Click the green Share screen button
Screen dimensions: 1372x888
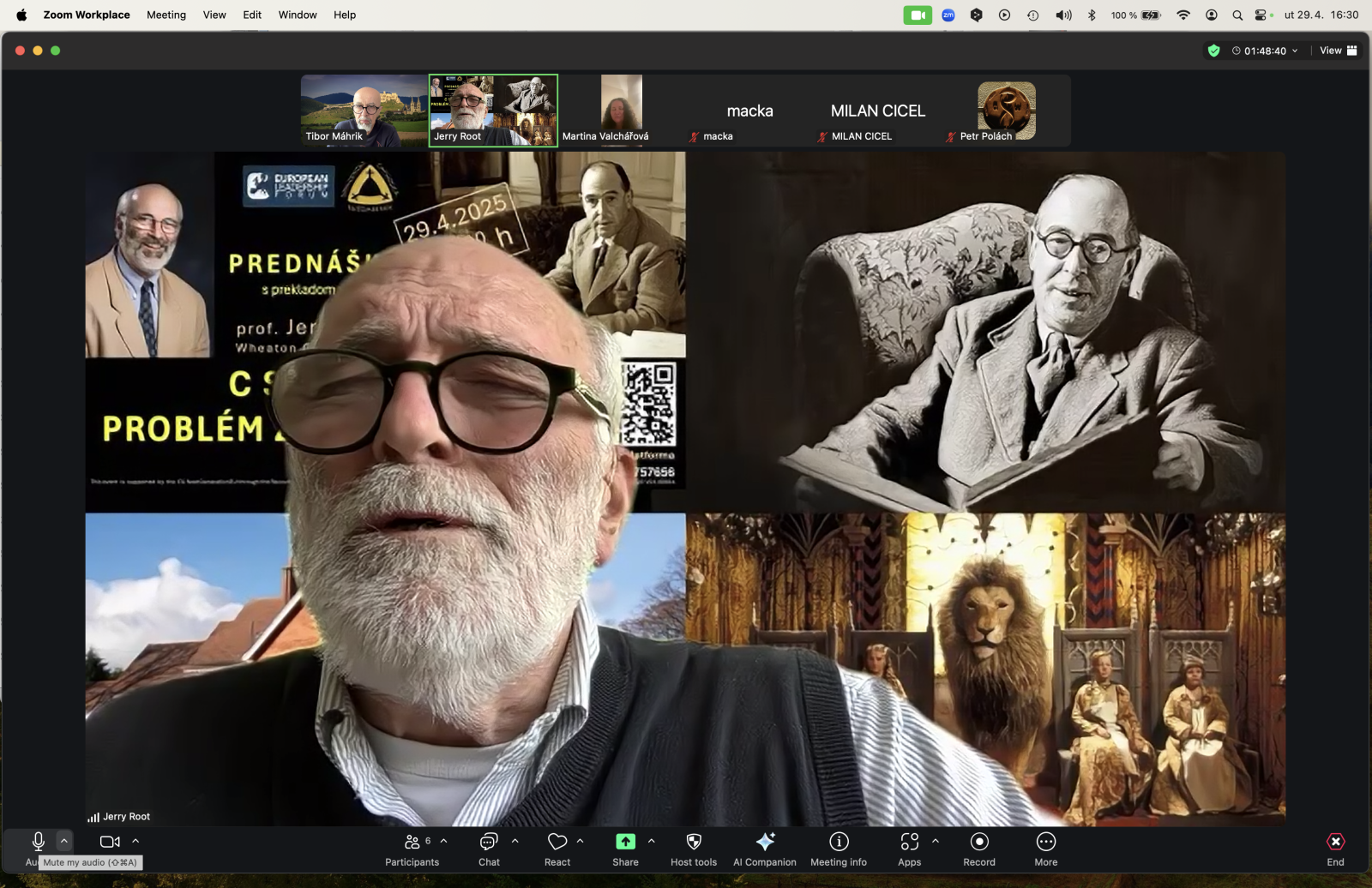(x=625, y=843)
